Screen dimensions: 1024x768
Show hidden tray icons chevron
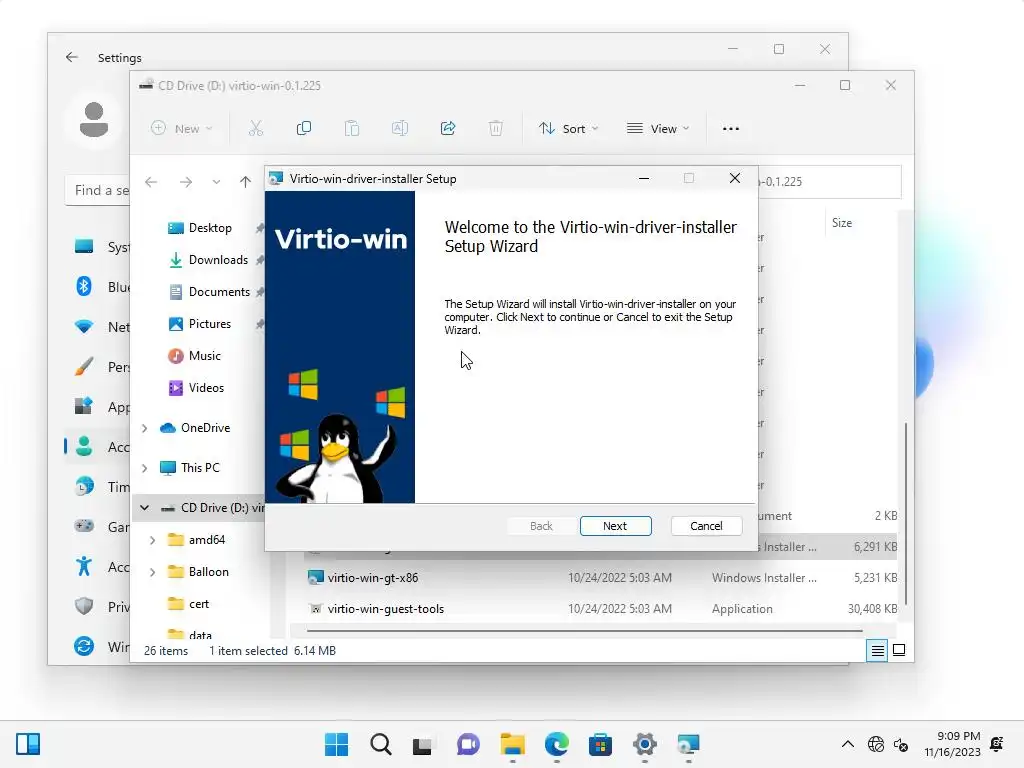pyautogui.click(x=848, y=744)
